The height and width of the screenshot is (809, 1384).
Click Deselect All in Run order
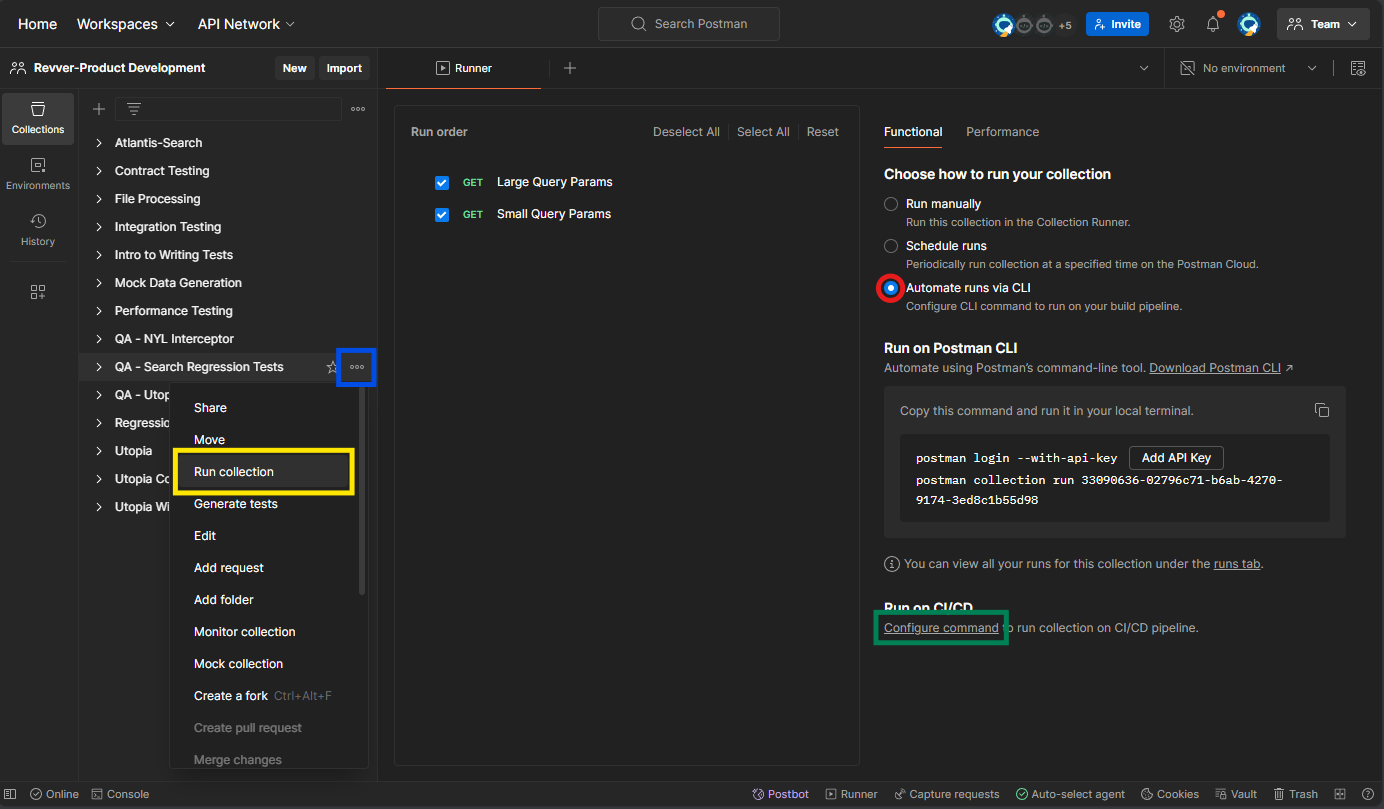686,132
